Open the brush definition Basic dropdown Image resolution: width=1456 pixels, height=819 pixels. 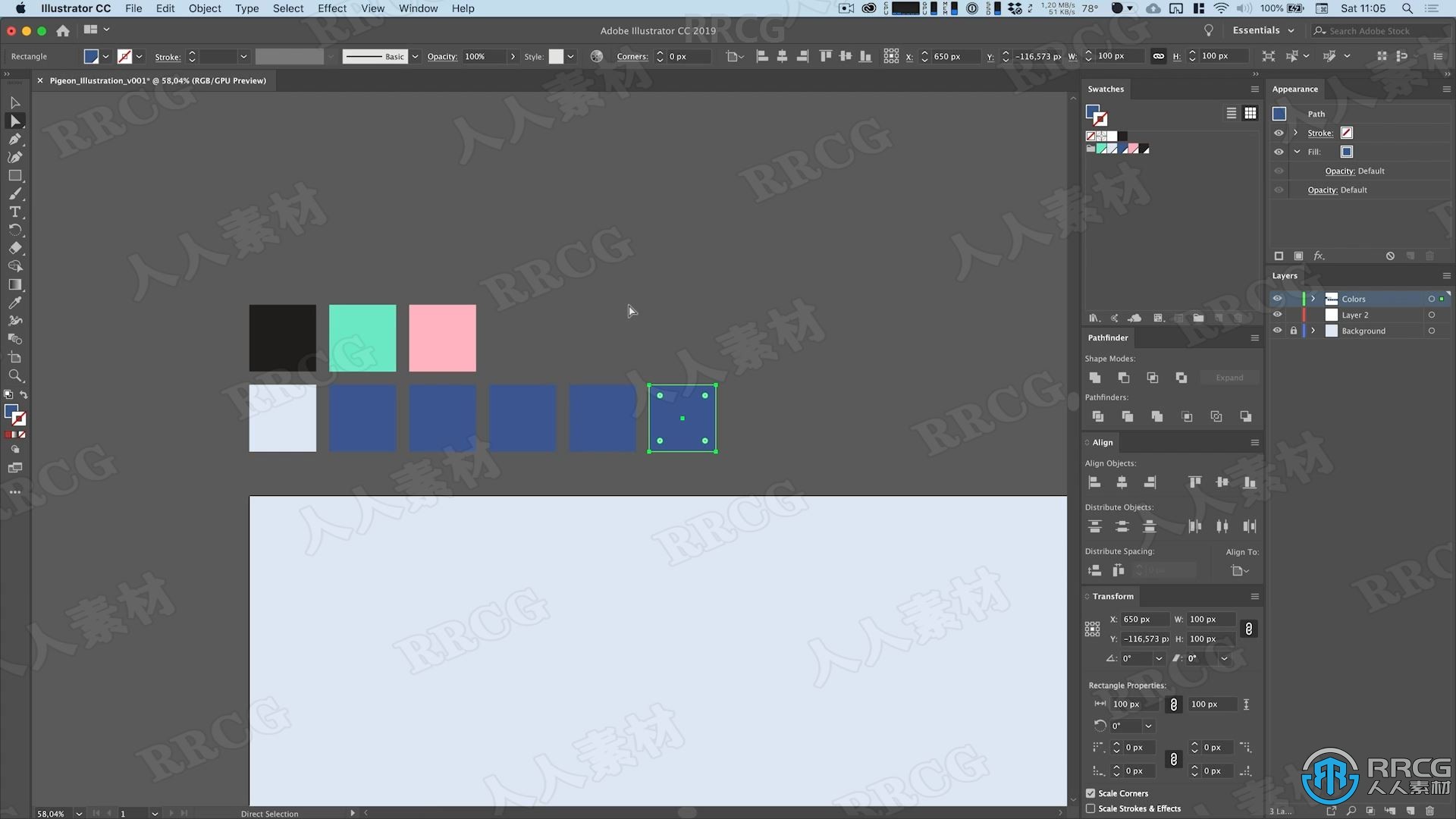coord(415,56)
